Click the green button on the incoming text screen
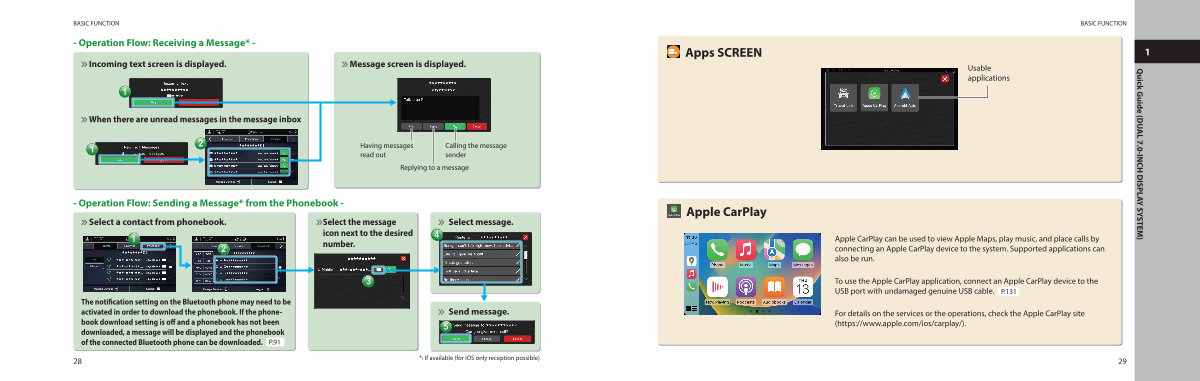1200x381 pixels. (x=154, y=101)
